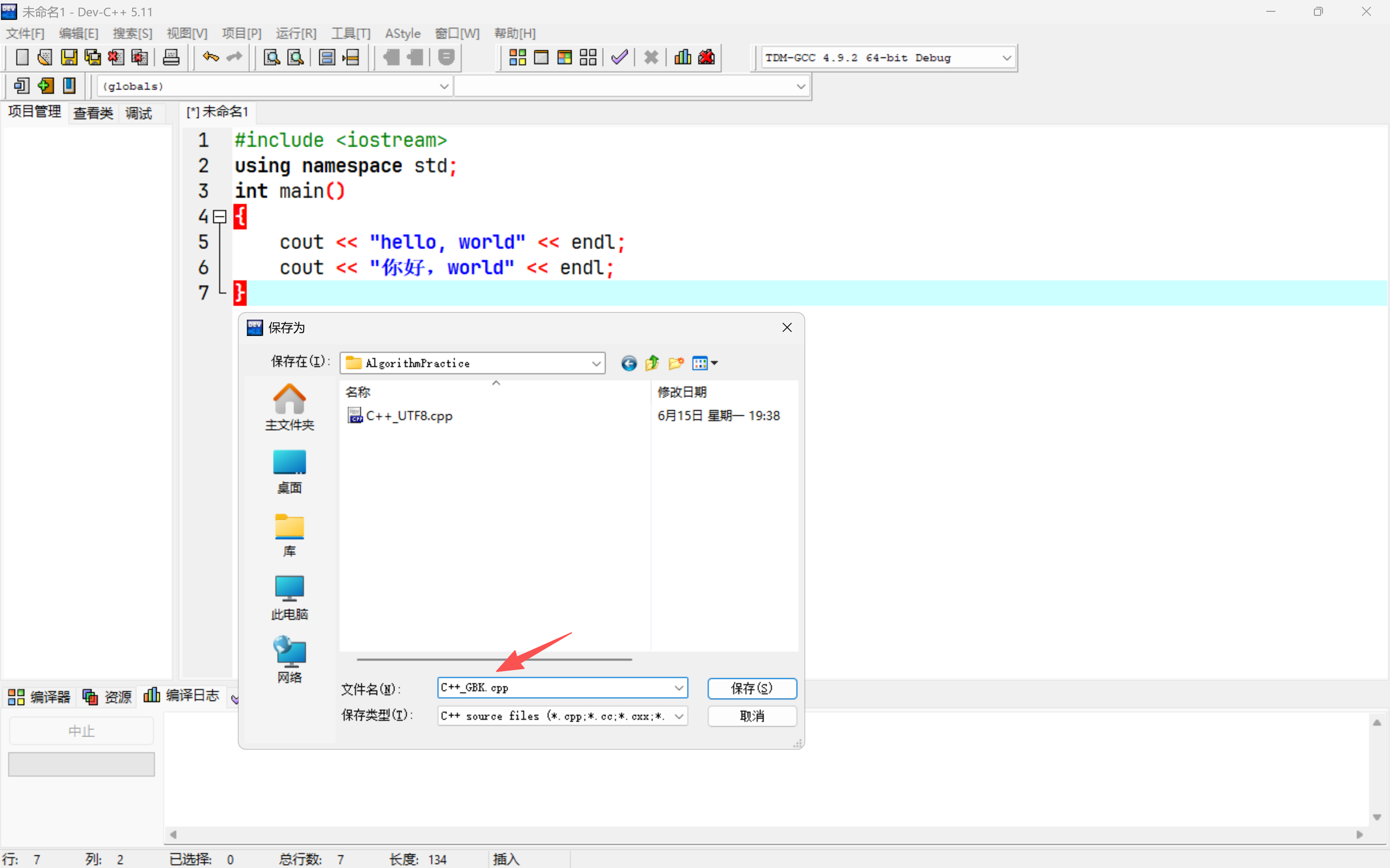Click the compile log vertical scrollbar down arrow
The width and height of the screenshot is (1390, 868).
point(1376,817)
